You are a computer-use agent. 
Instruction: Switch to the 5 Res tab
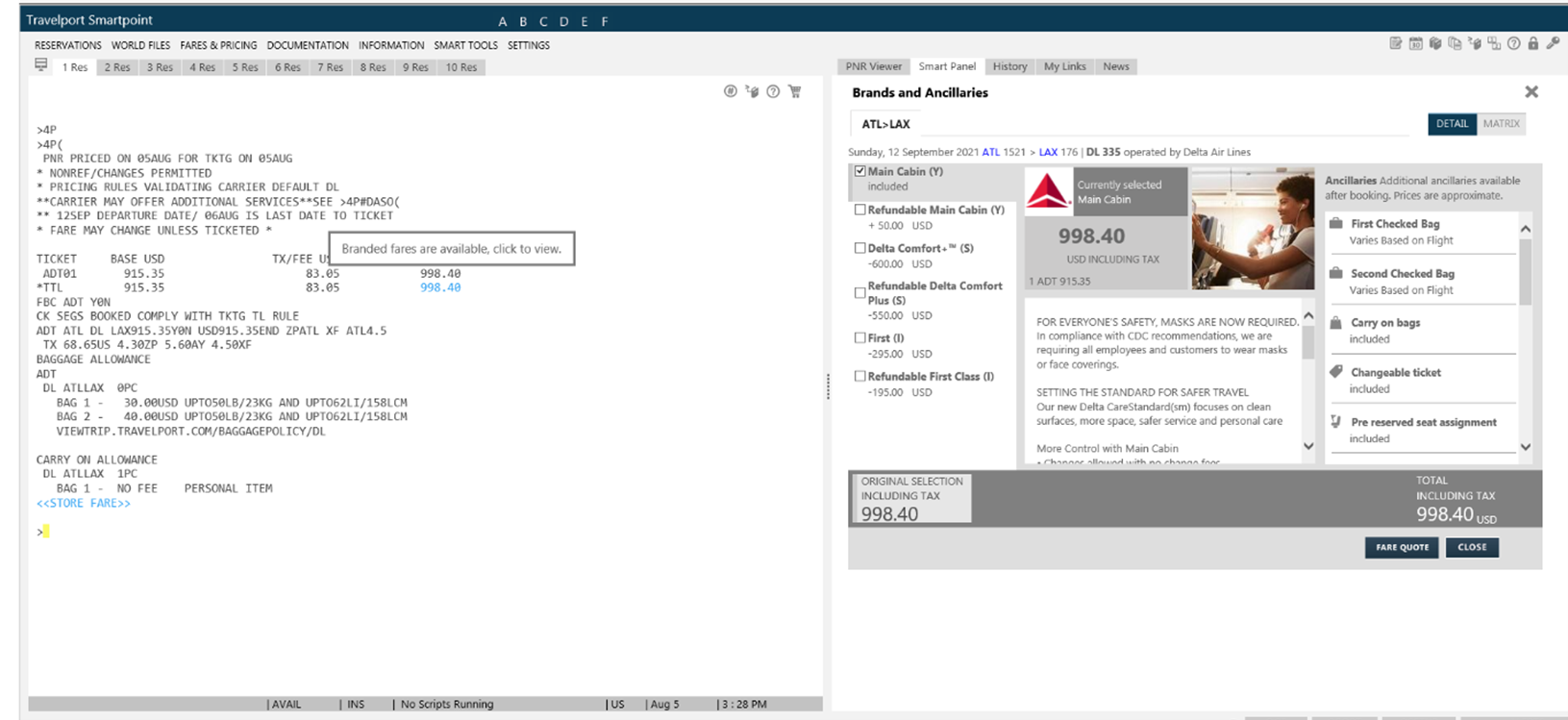click(x=245, y=67)
